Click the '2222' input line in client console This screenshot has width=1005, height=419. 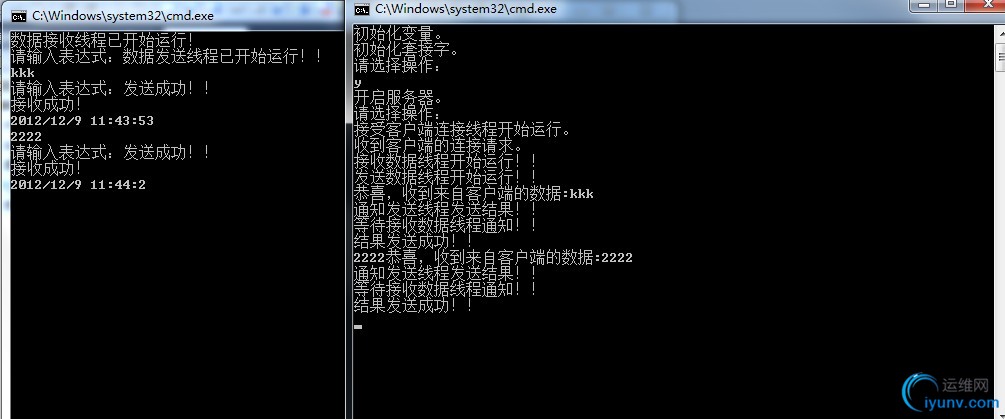[x=26, y=136]
